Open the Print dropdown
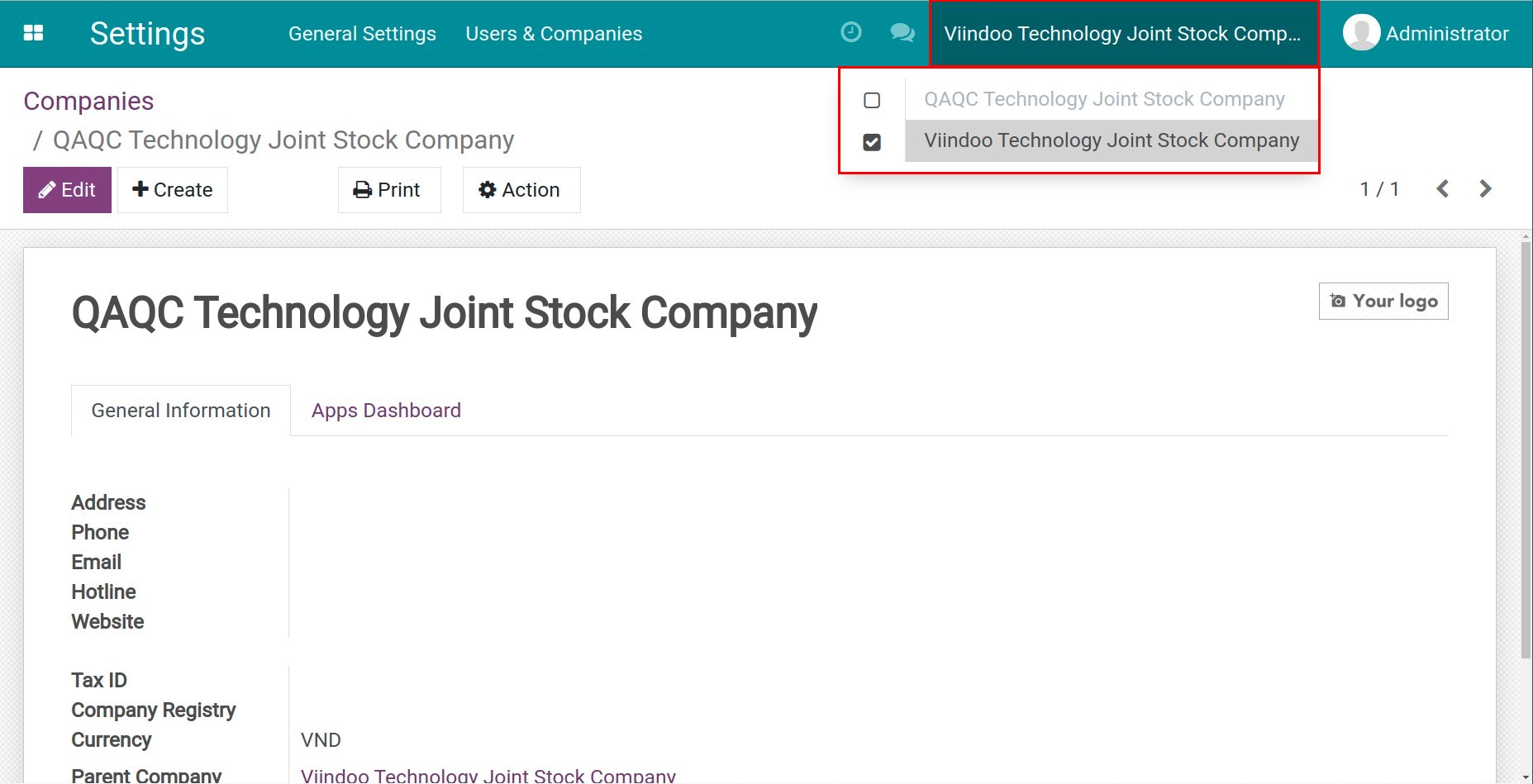The image size is (1533, 784). tap(389, 190)
